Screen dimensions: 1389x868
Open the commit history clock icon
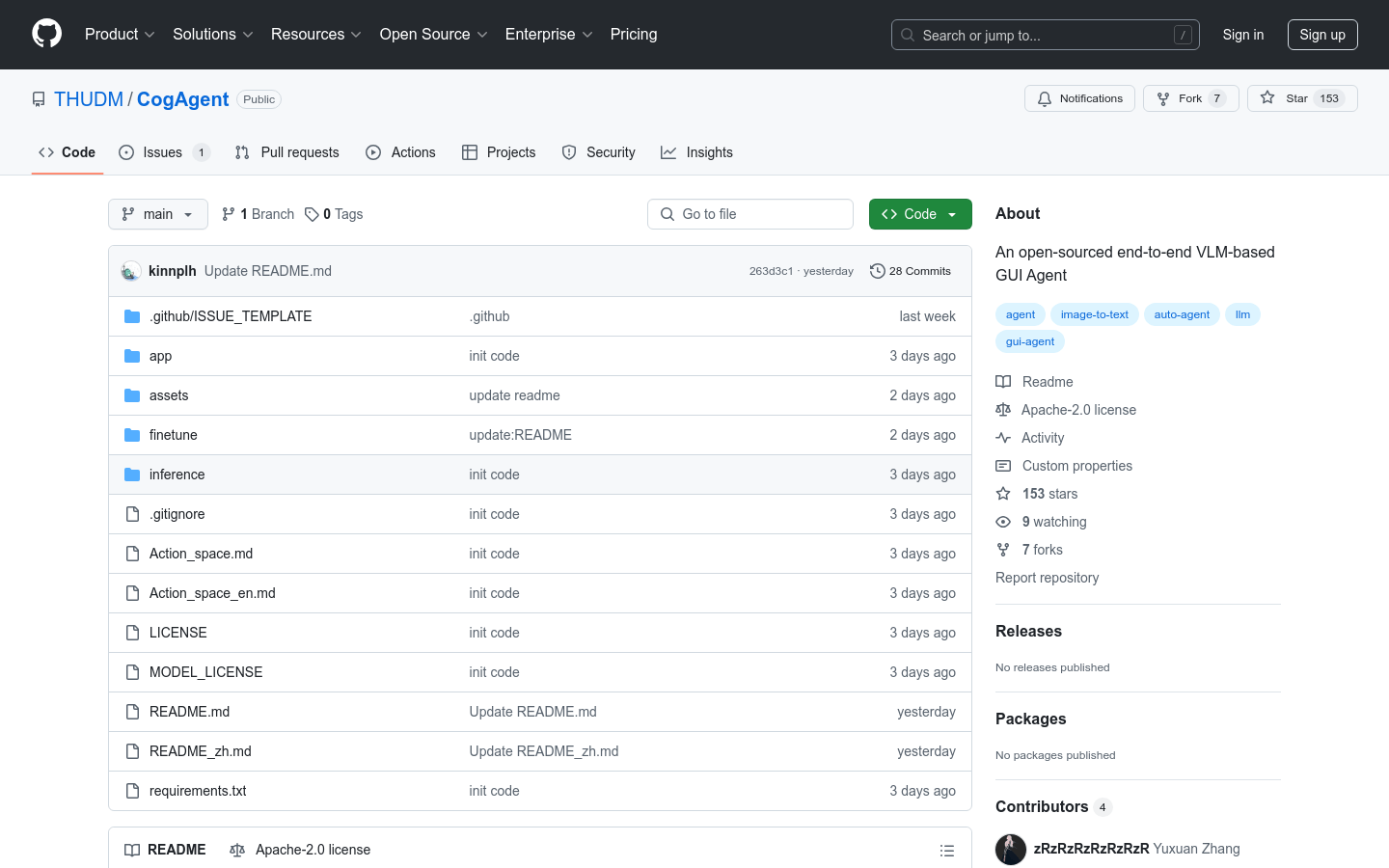click(877, 271)
